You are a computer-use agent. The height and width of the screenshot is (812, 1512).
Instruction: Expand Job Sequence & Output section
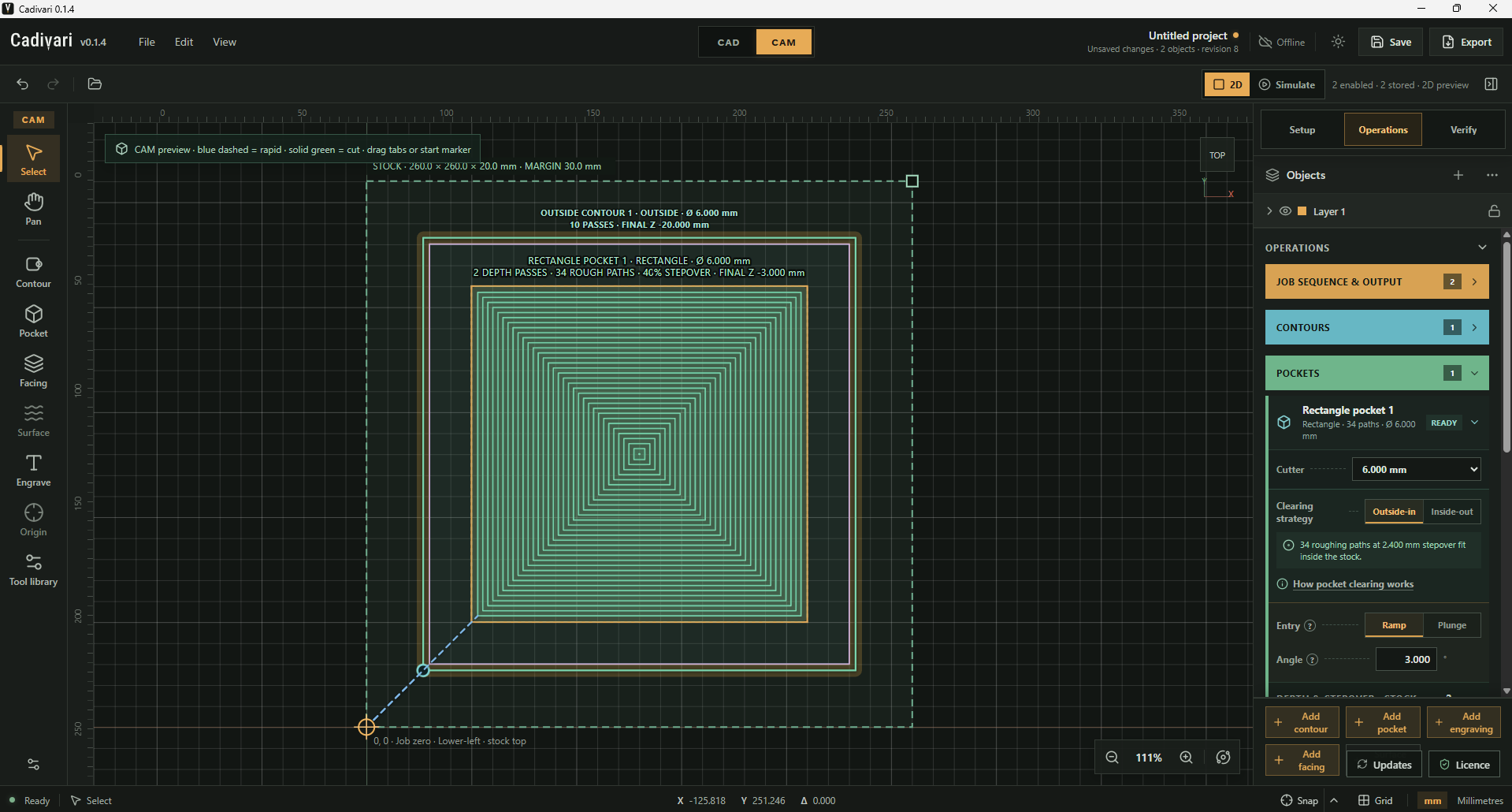coord(1377,281)
